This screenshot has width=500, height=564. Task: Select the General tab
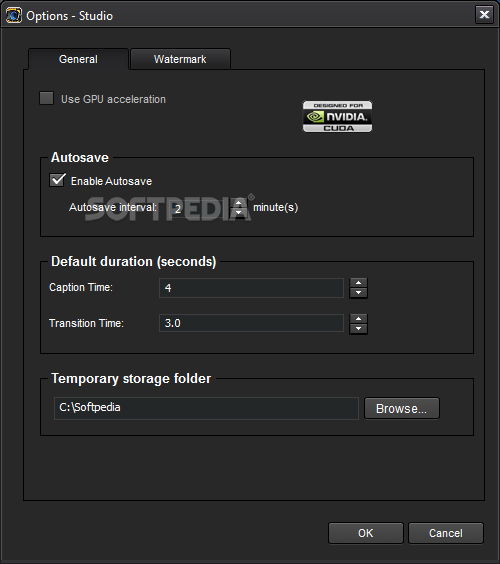coord(78,59)
